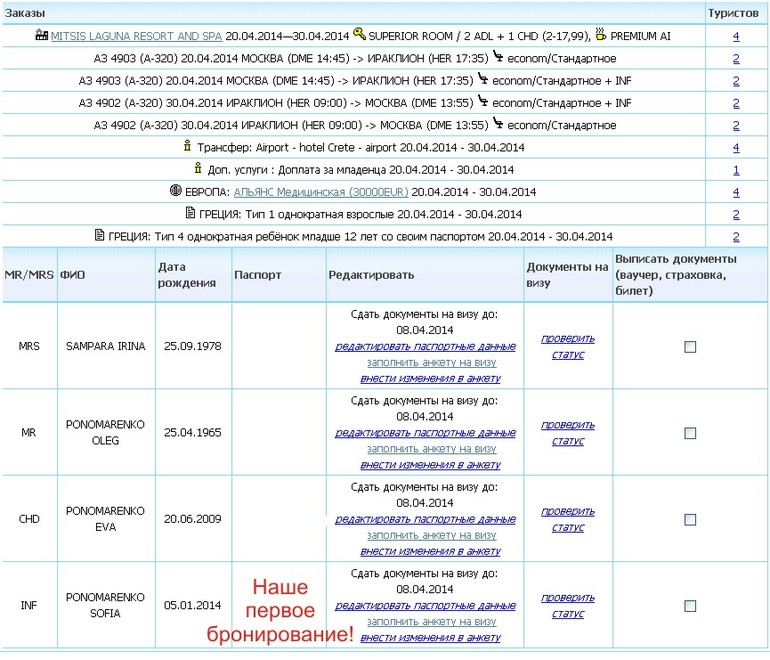Open АЛЬЯНС Медицинская (30000EUR) insurance link
Viewport: 770px width, 660px height.
(321, 192)
